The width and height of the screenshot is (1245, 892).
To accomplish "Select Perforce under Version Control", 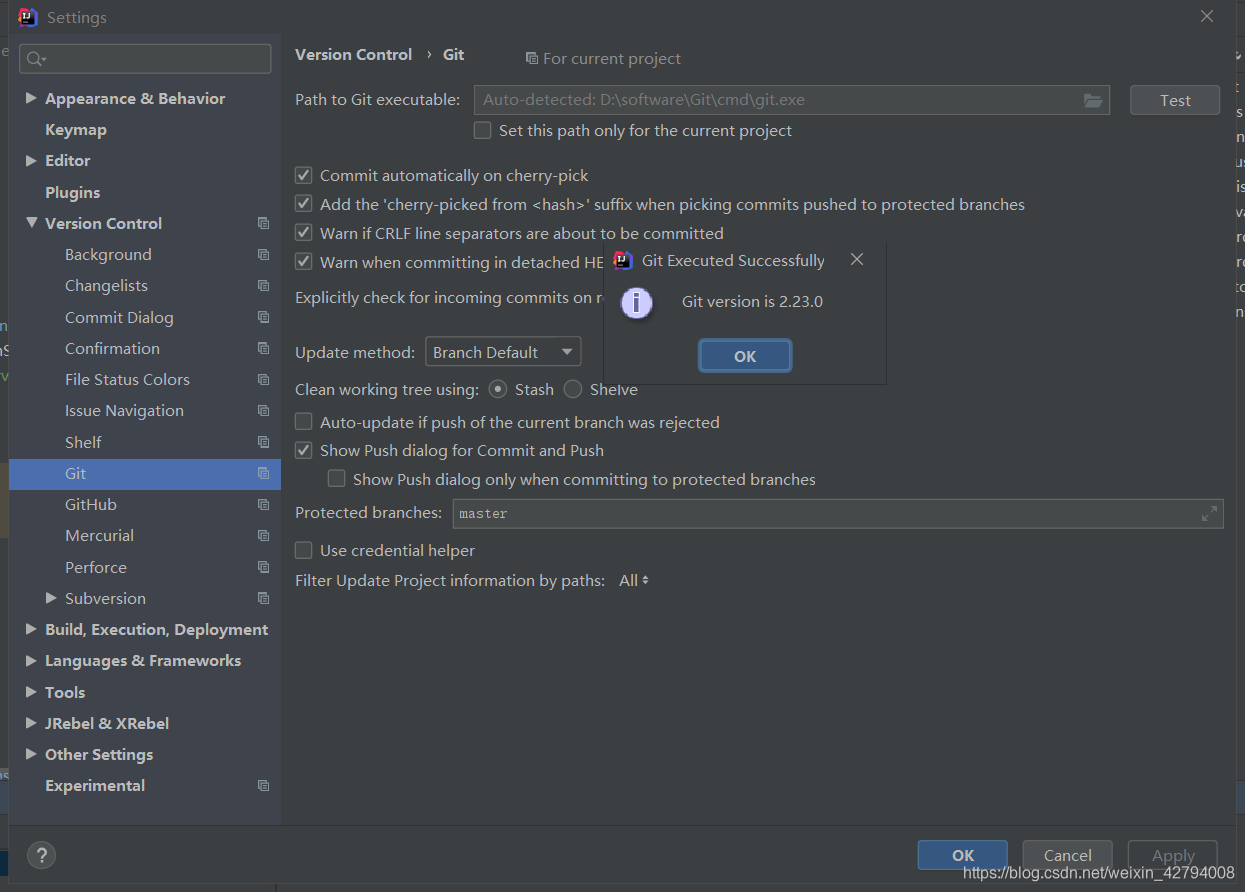I will [x=96, y=567].
